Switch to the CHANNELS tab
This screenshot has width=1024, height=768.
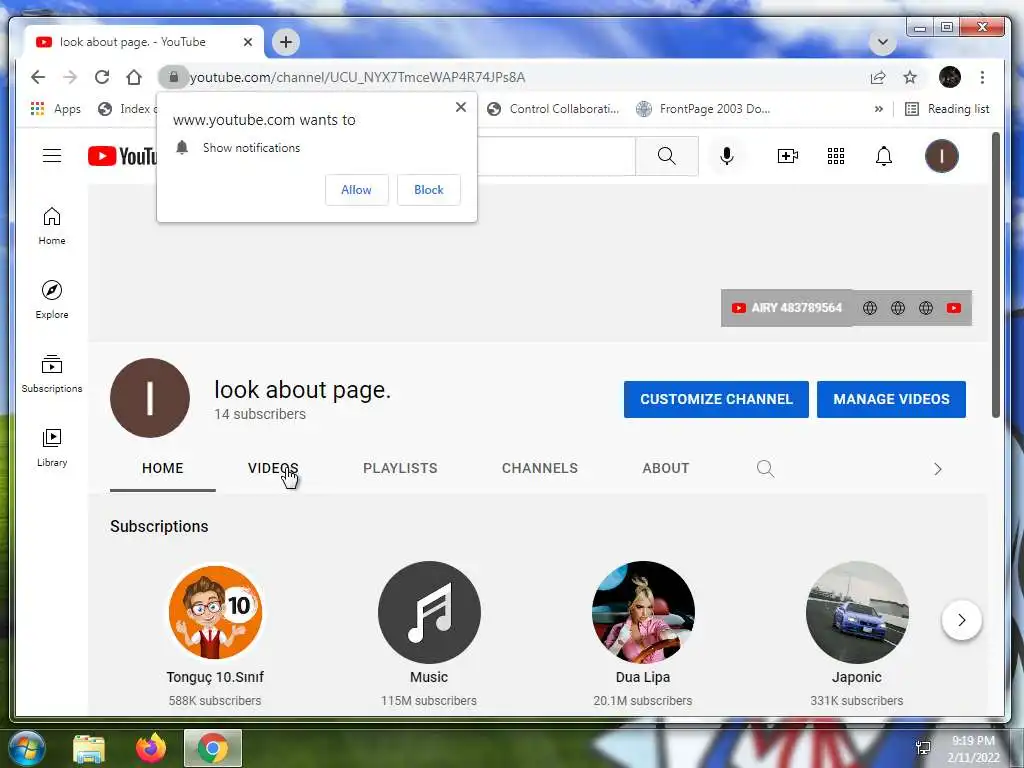coord(540,468)
